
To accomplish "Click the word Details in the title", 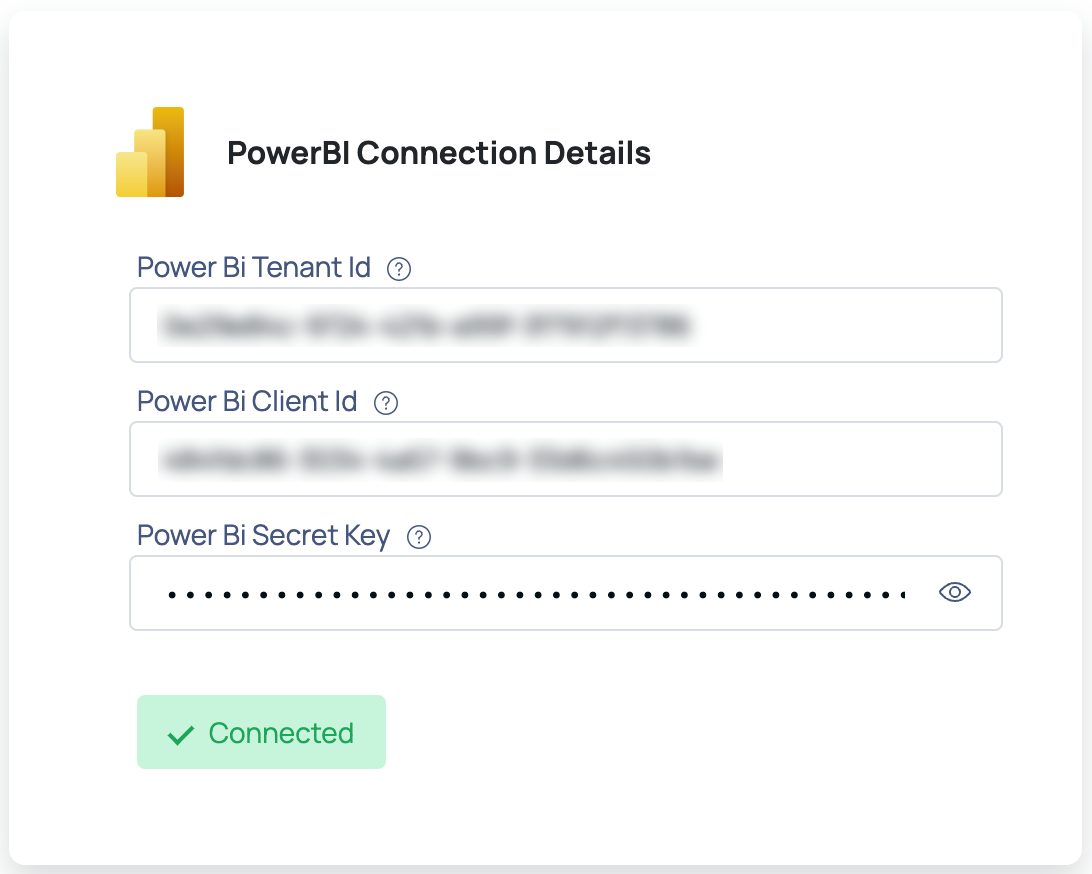I will [597, 153].
